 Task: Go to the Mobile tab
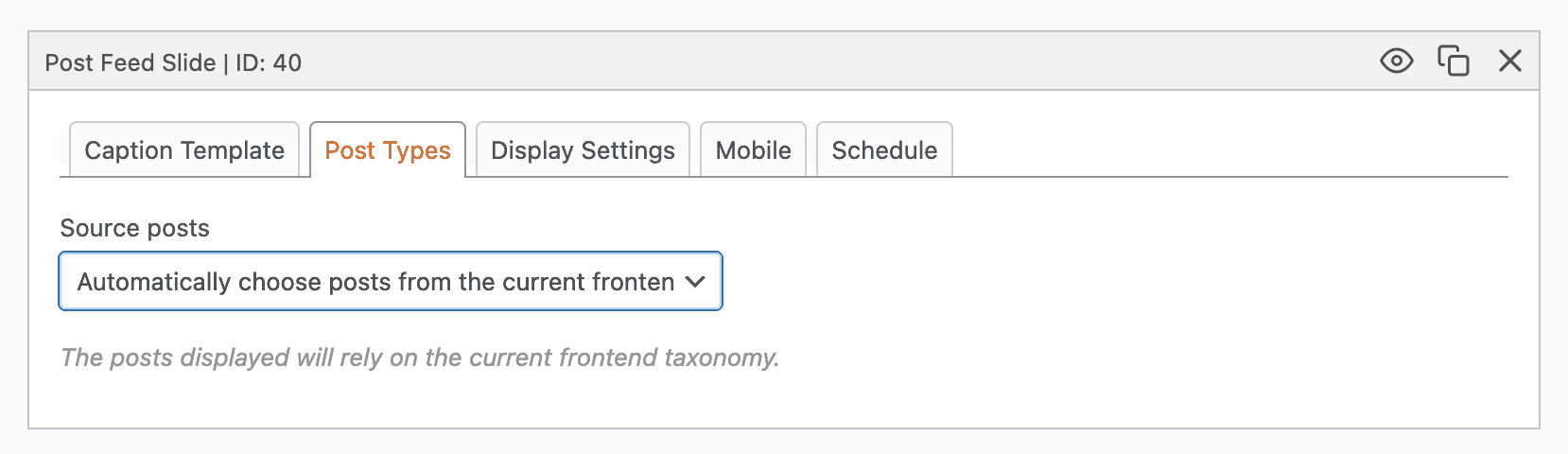pyautogui.click(x=753, y=150)
